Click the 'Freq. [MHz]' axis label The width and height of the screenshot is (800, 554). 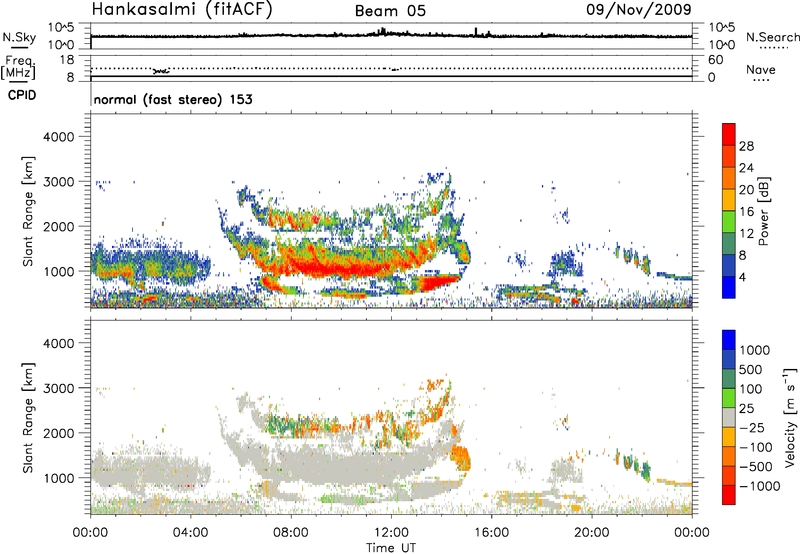tap(19, 67)
